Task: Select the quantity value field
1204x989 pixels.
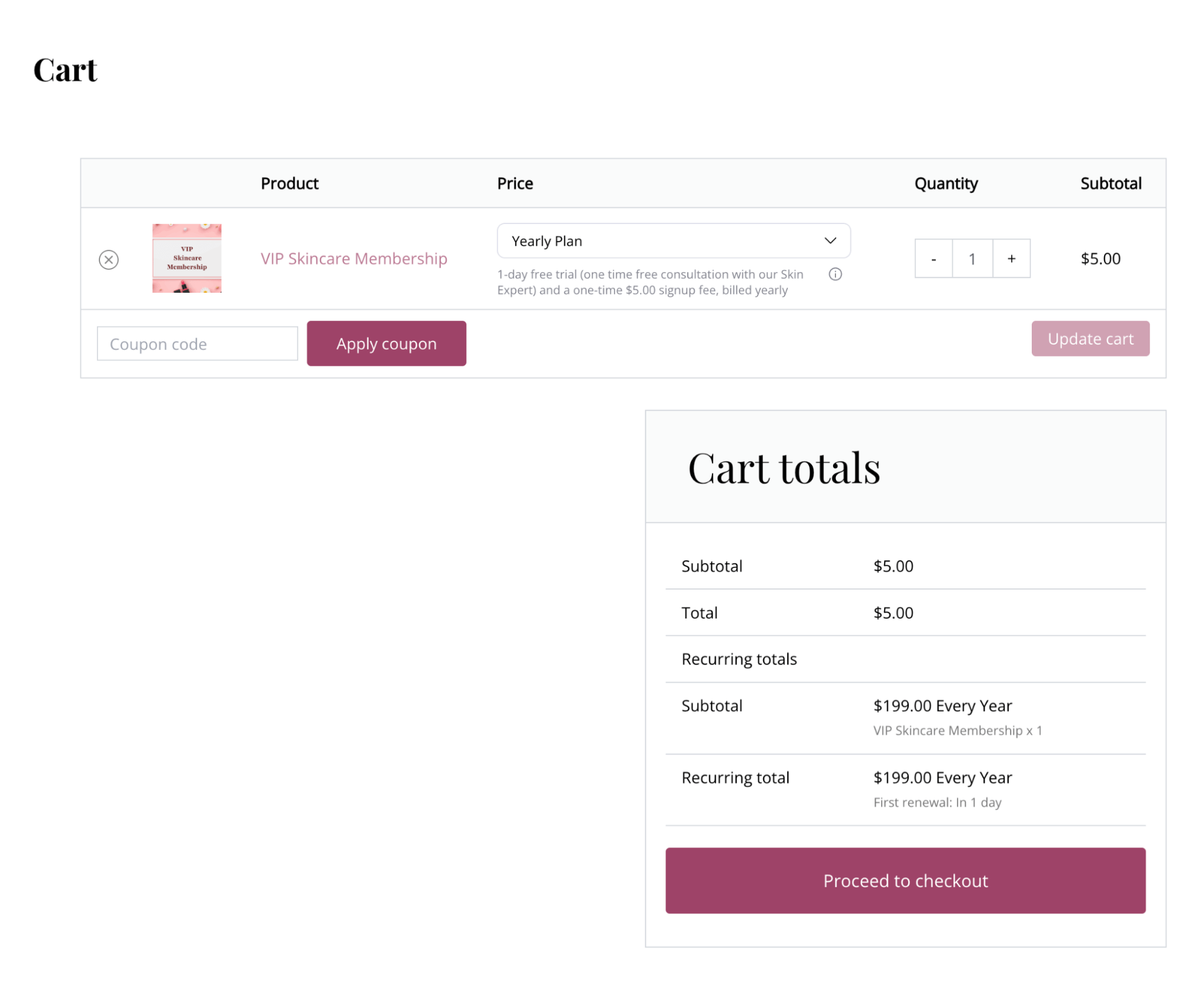Action: click(x=972, y=258)
